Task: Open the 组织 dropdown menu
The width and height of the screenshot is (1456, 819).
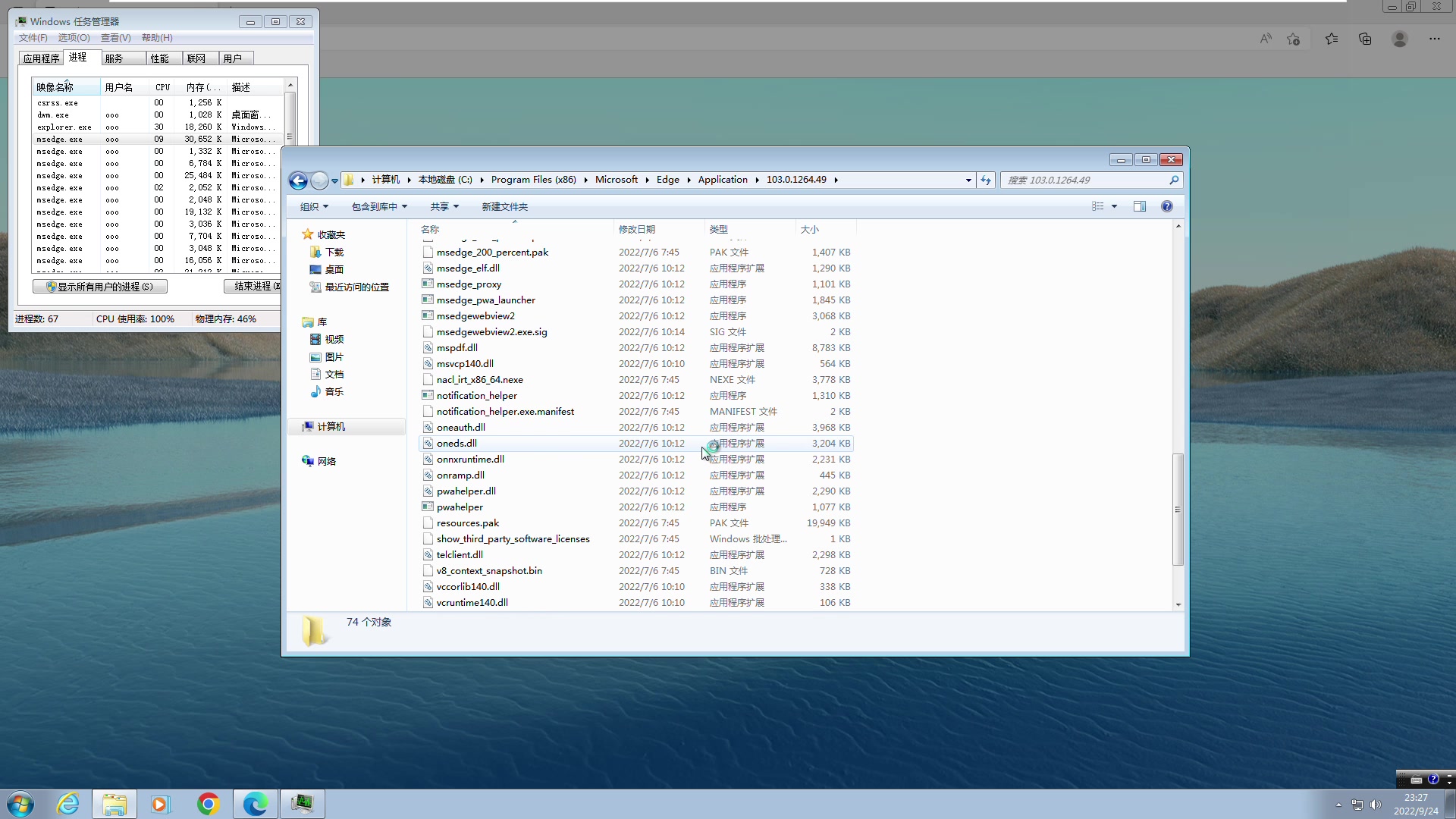Action: click(x=313, y=206)
